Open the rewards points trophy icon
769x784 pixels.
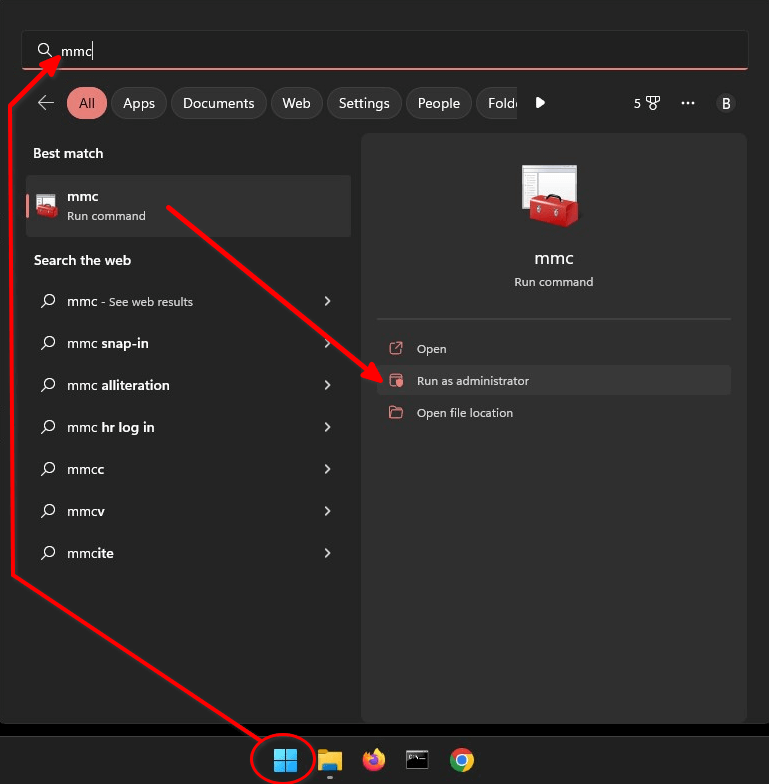(x=647, y=103)
